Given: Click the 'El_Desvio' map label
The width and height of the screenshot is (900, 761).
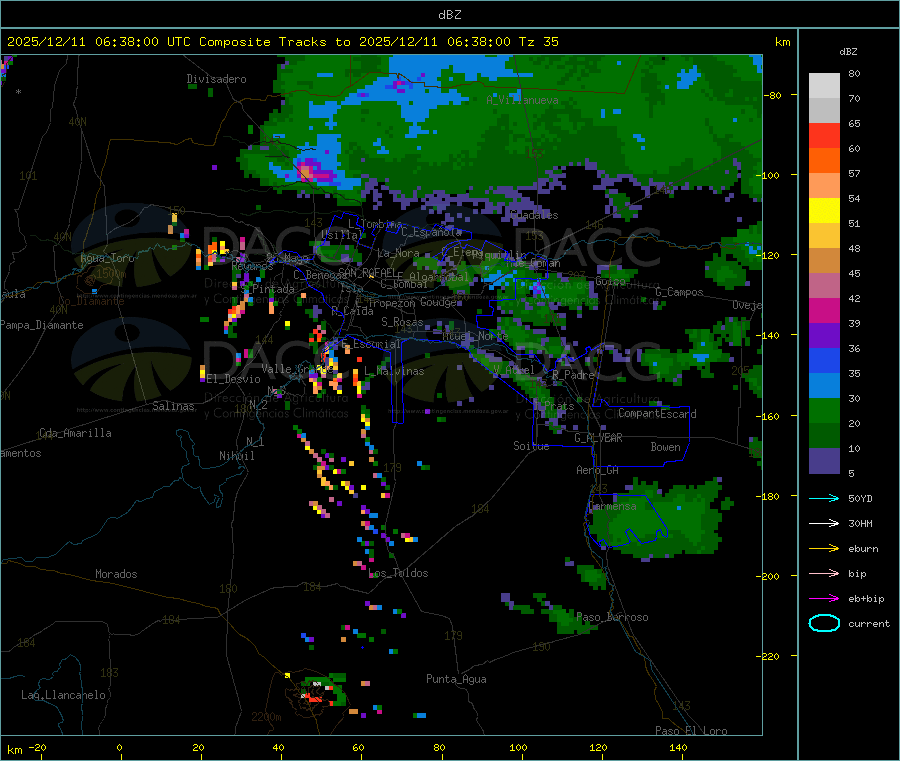Looking at the screenshot, I should coord(234,379).
